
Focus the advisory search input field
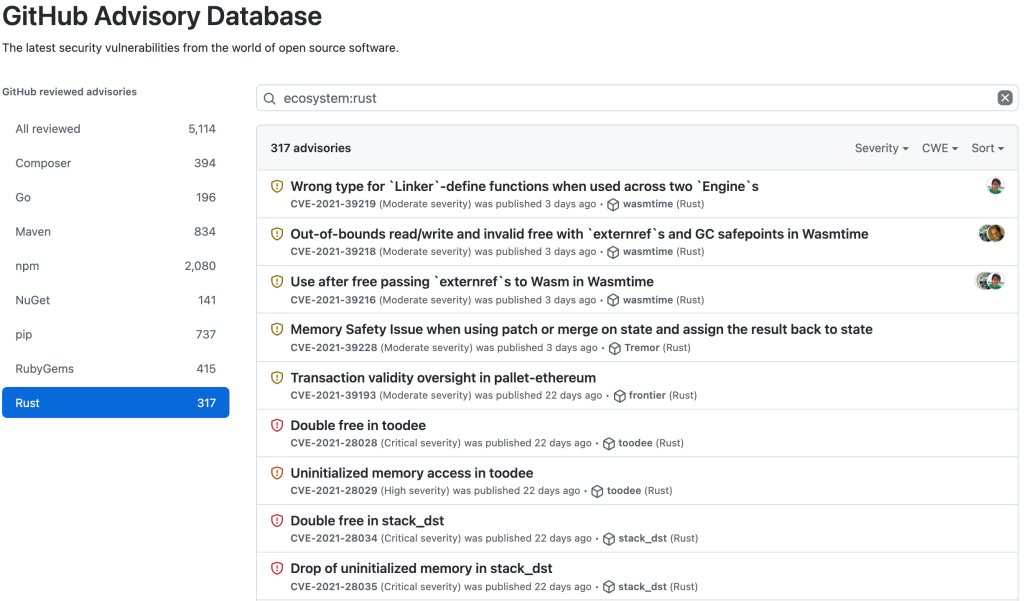pyautogui.click(x=630, y=98)
